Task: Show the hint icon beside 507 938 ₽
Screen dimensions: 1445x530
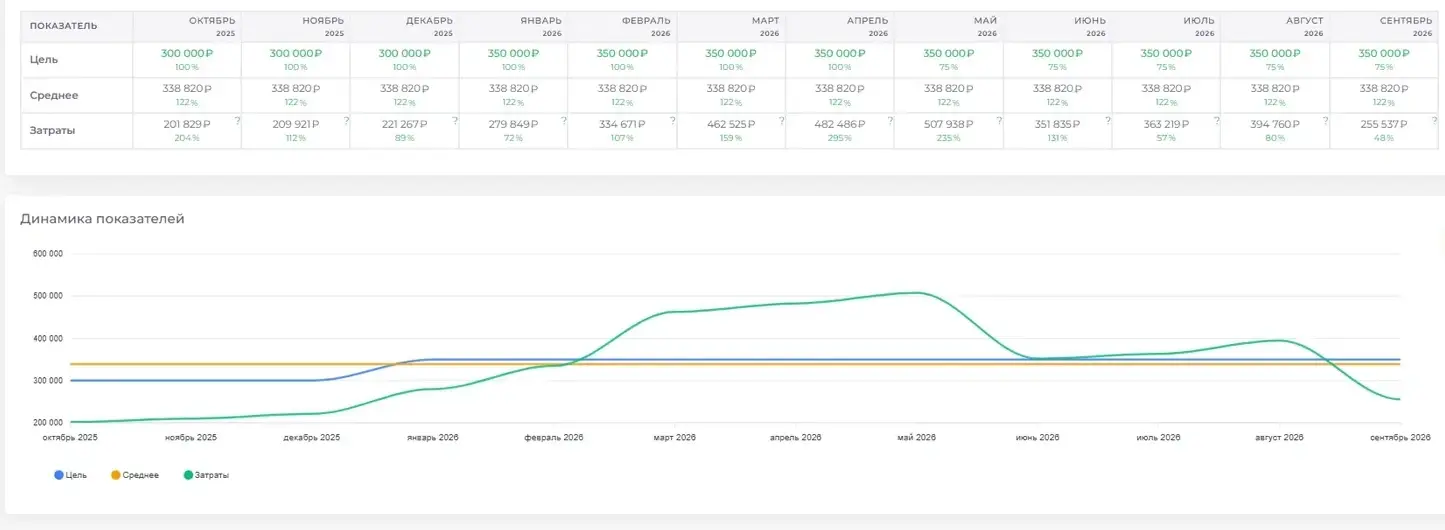Action: tap(999, 120)
